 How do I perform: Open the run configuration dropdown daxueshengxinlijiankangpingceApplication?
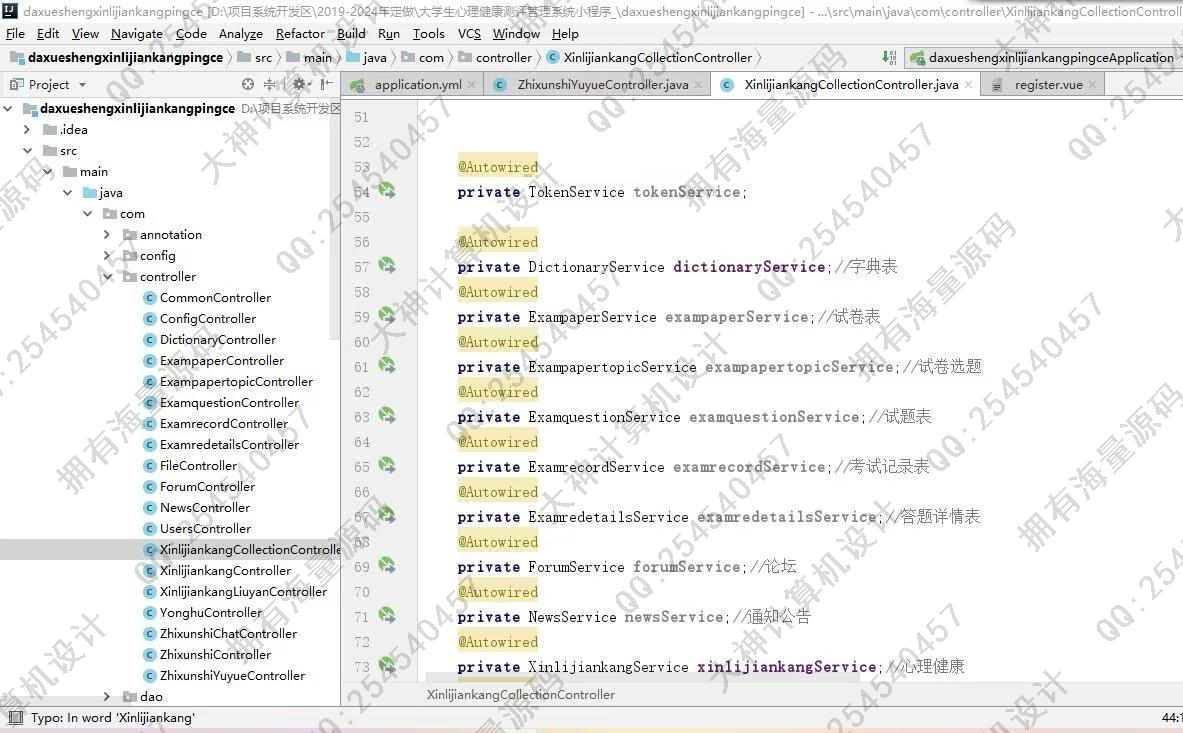point(1042,57)
